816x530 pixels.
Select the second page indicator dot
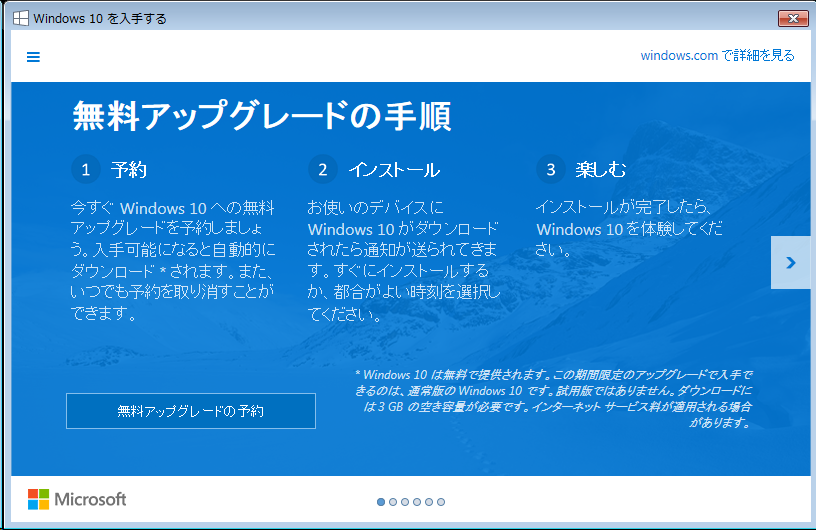393,502
